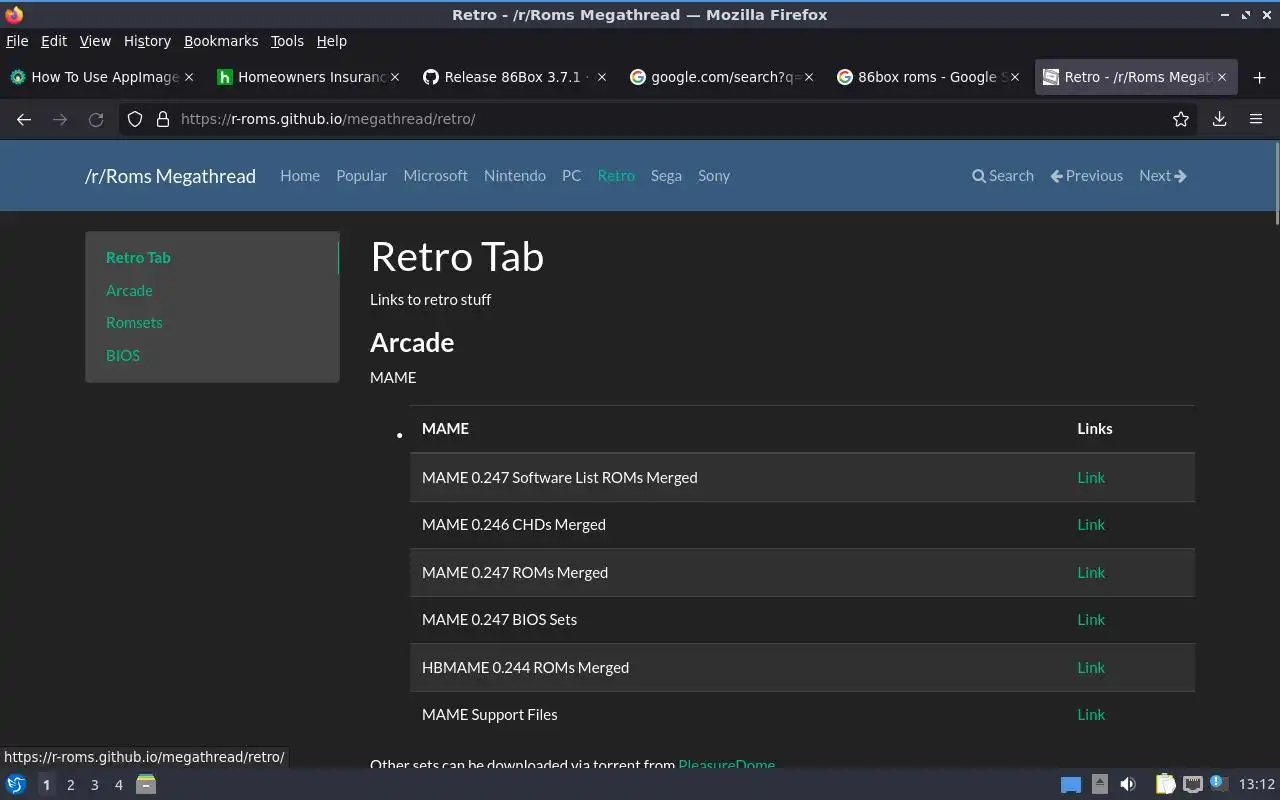Open the Downloads panel icon
Screen dimensions: 1280x800
(x=1220, y=119)
